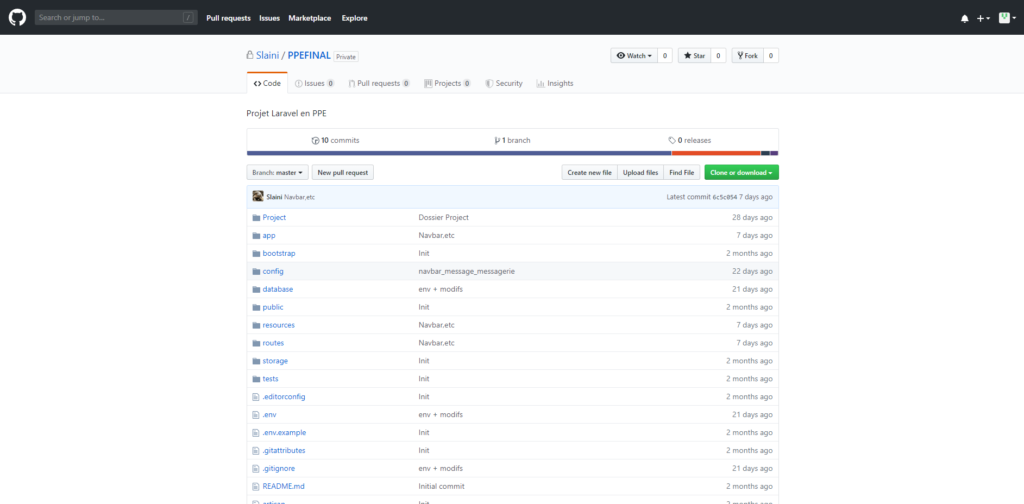Go to Explore
This screenshot has height=504, width=1024.
[x=355, y=18]
